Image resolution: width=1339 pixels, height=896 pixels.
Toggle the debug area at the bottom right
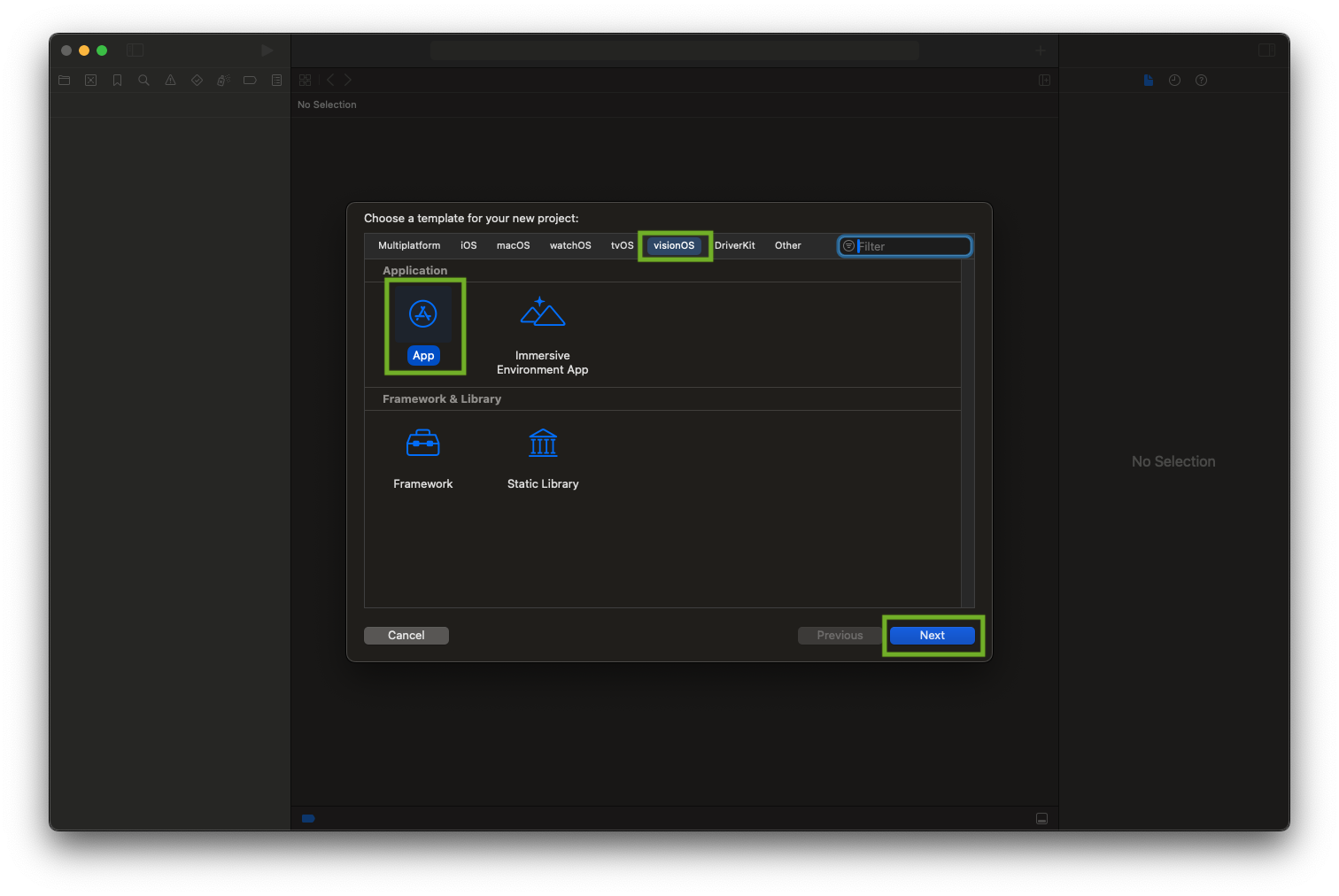tap(1041, 818)
